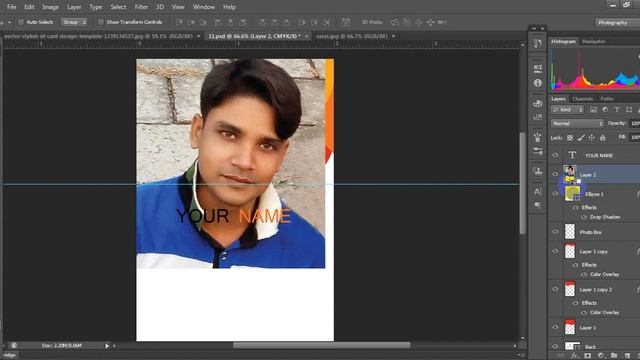
Task: Select the Photo Box layer thumbnail
Action: point(570,232)
